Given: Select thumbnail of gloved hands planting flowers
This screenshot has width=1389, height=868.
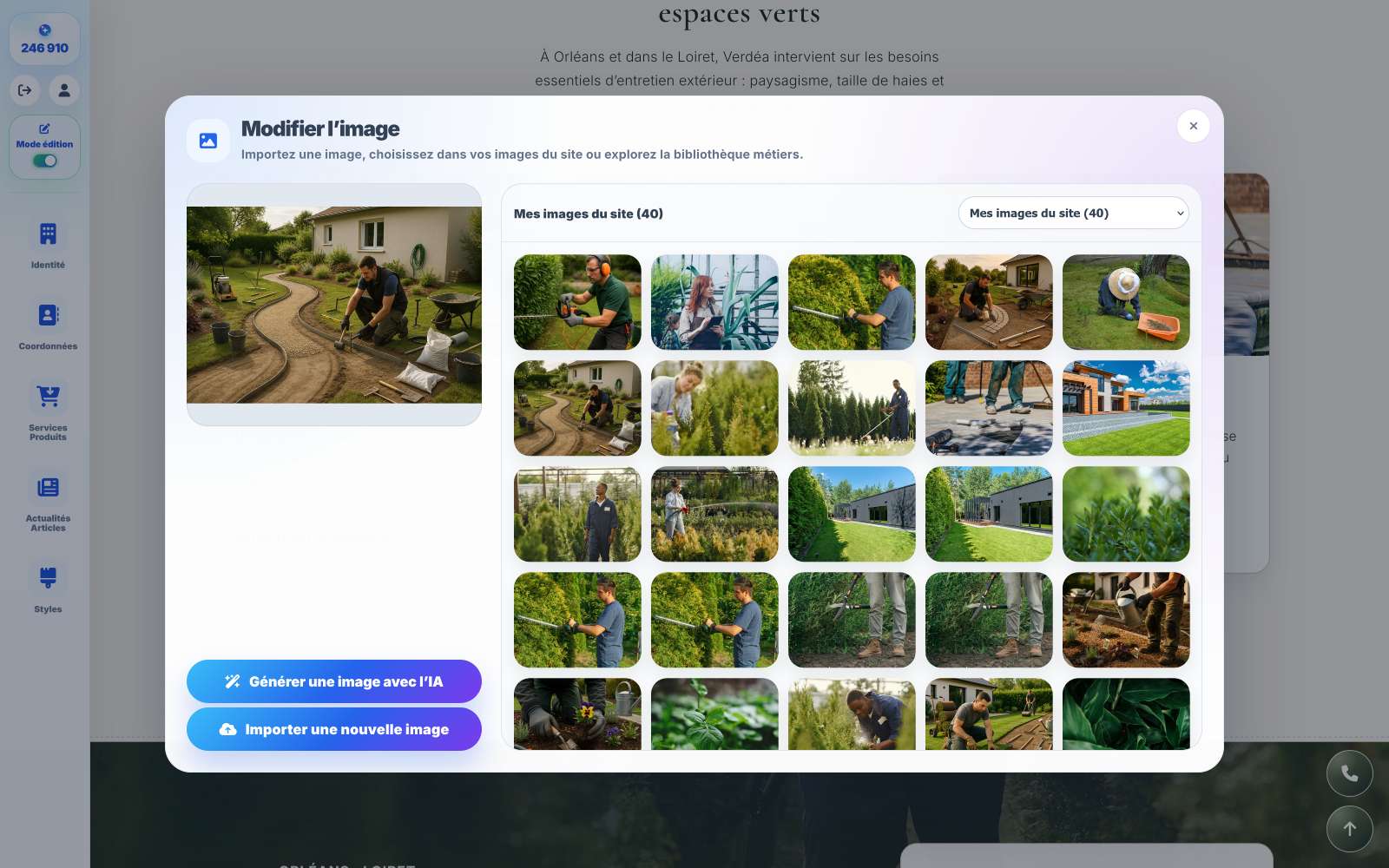Looking at the screenshot, I should click(x=577, y=713).
